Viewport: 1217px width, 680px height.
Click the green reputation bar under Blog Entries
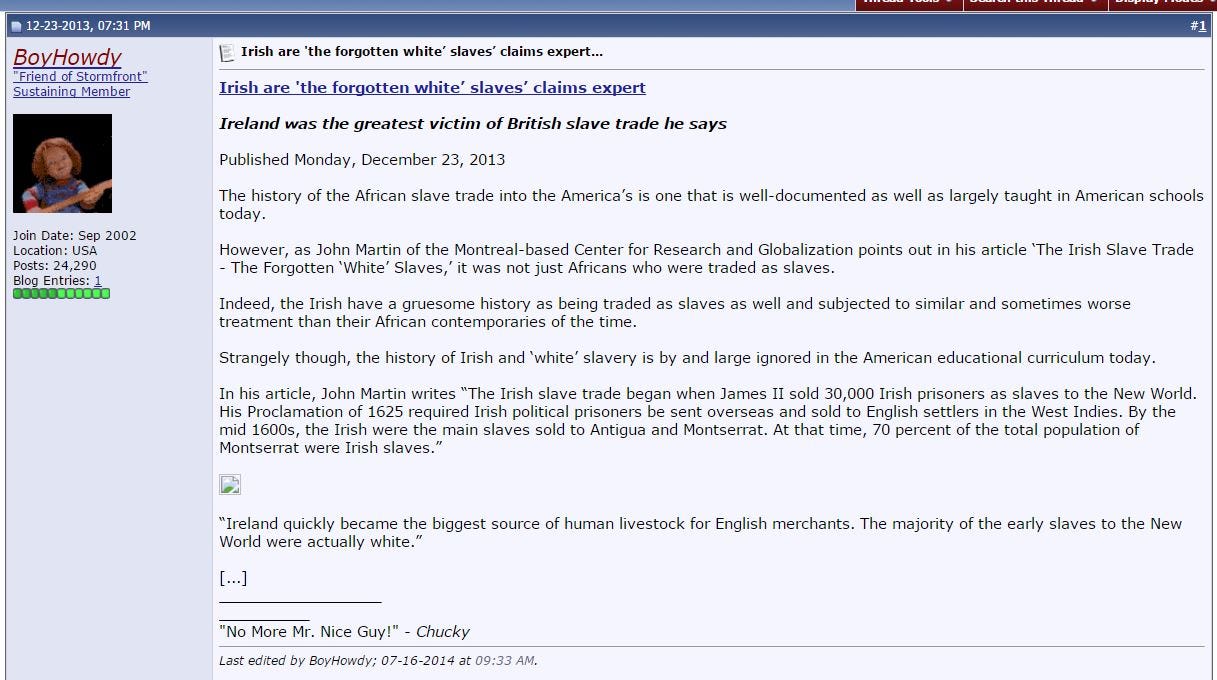tap(61, 294)
